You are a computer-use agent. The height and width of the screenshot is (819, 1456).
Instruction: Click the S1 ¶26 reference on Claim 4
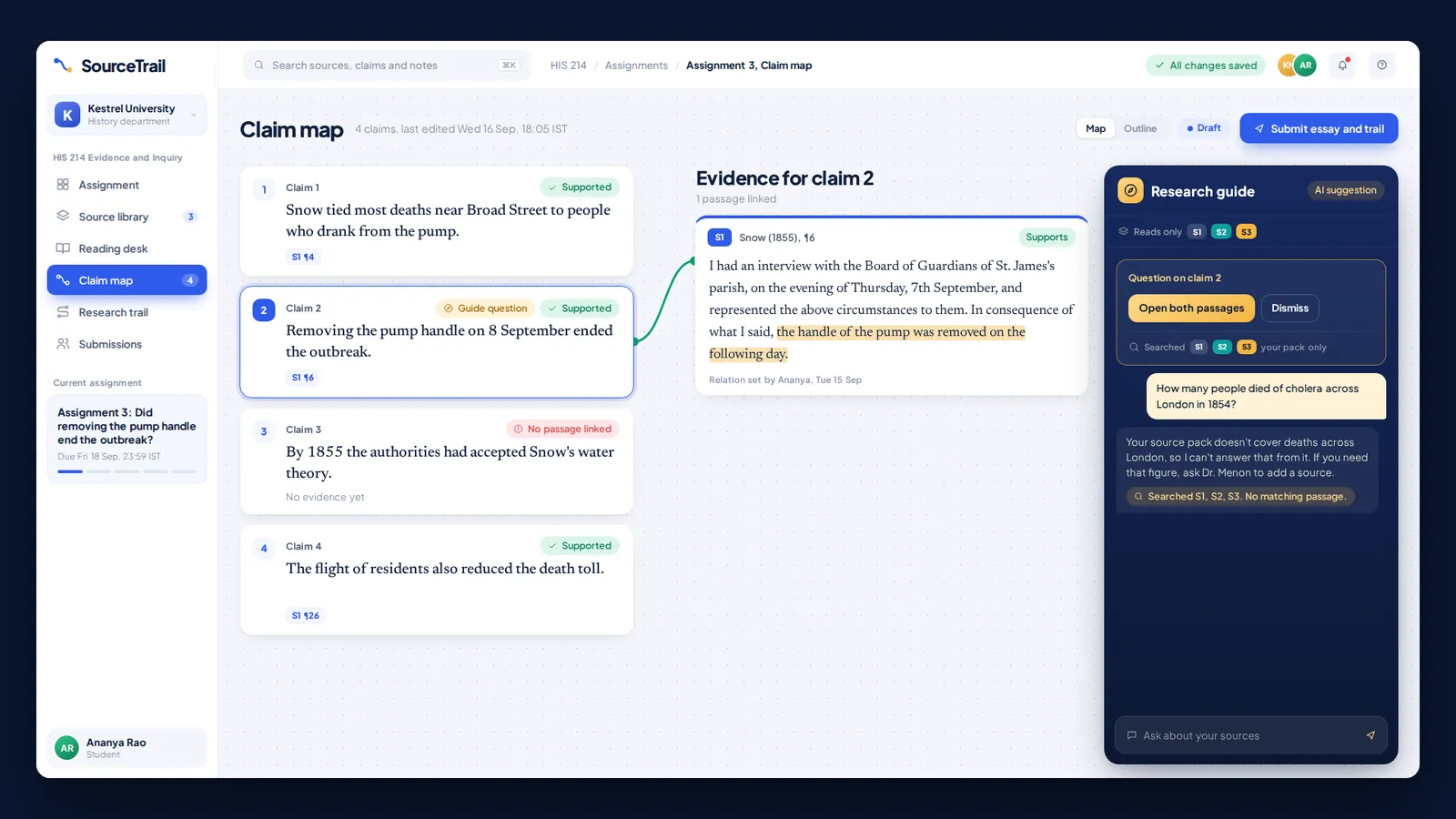pos(306,616)
